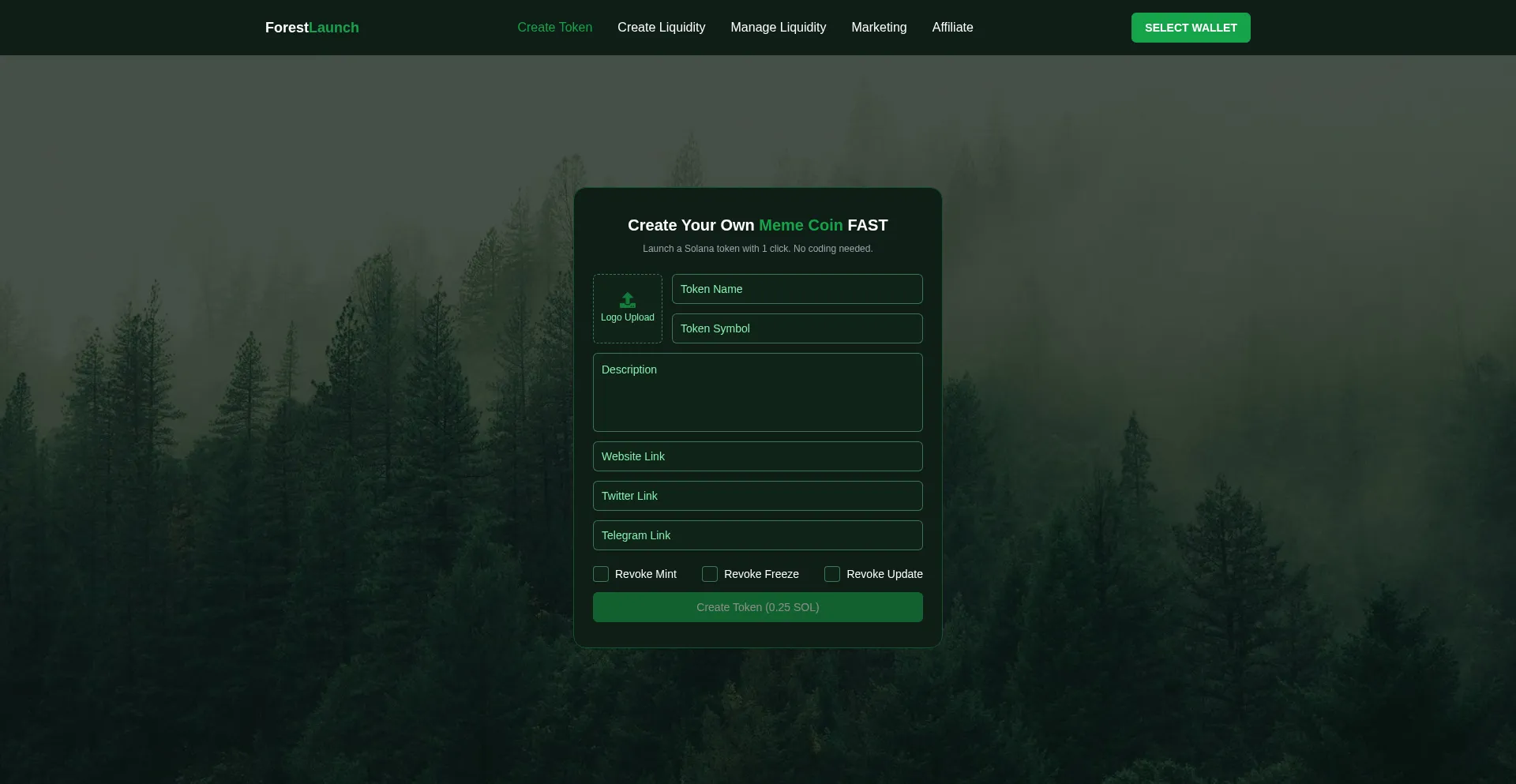
Task: Enable the Revoke Mint checkbox
Action: point(600,574)
